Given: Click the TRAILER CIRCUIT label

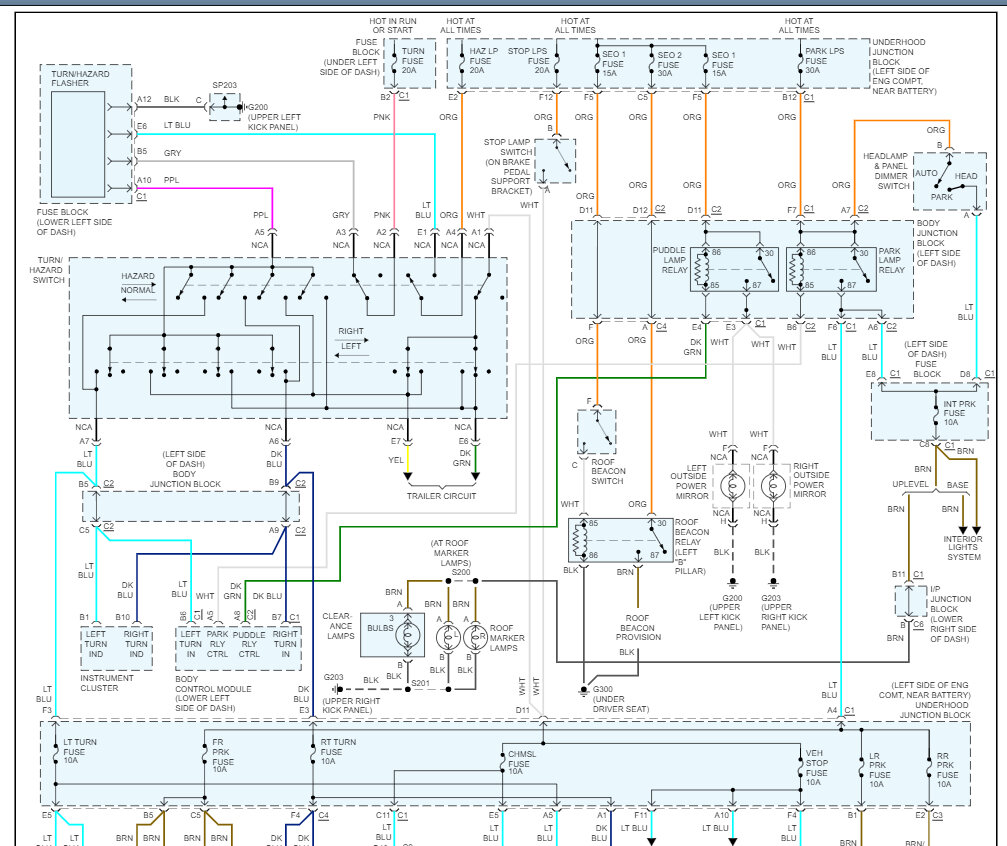Looking at the screenshot, I should point(441,496).
